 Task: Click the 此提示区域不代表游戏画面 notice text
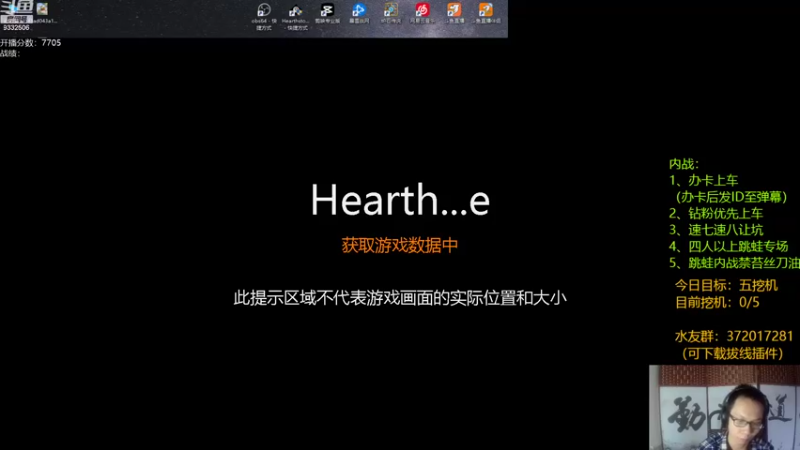coord(400,298)
